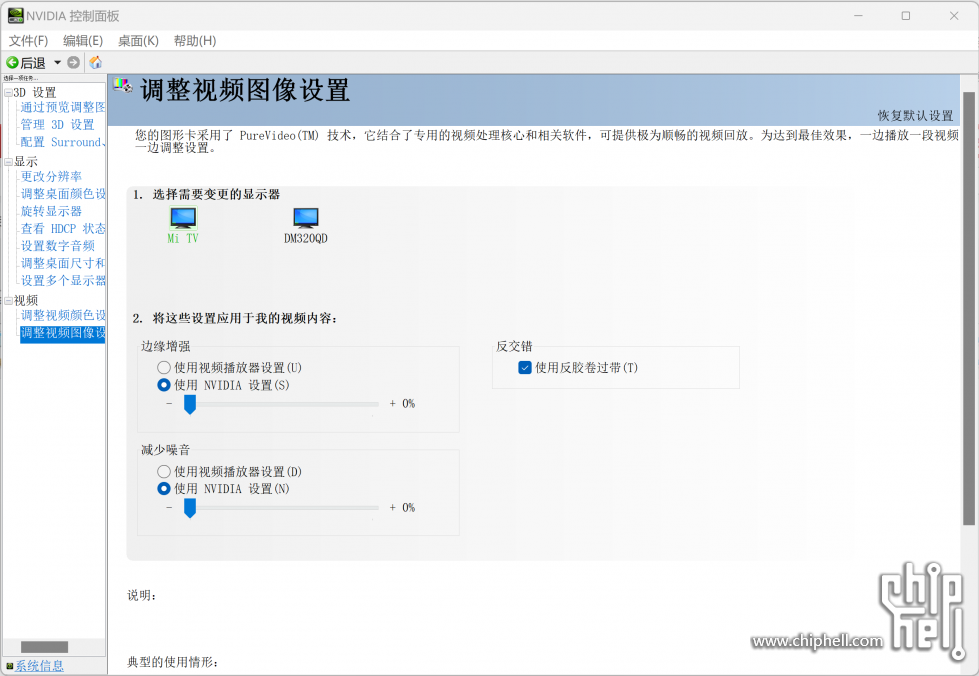Click the noise reduction slider thumb
Image resolution: width=979 pixels, height=676 pixels.
pos(190,508)
